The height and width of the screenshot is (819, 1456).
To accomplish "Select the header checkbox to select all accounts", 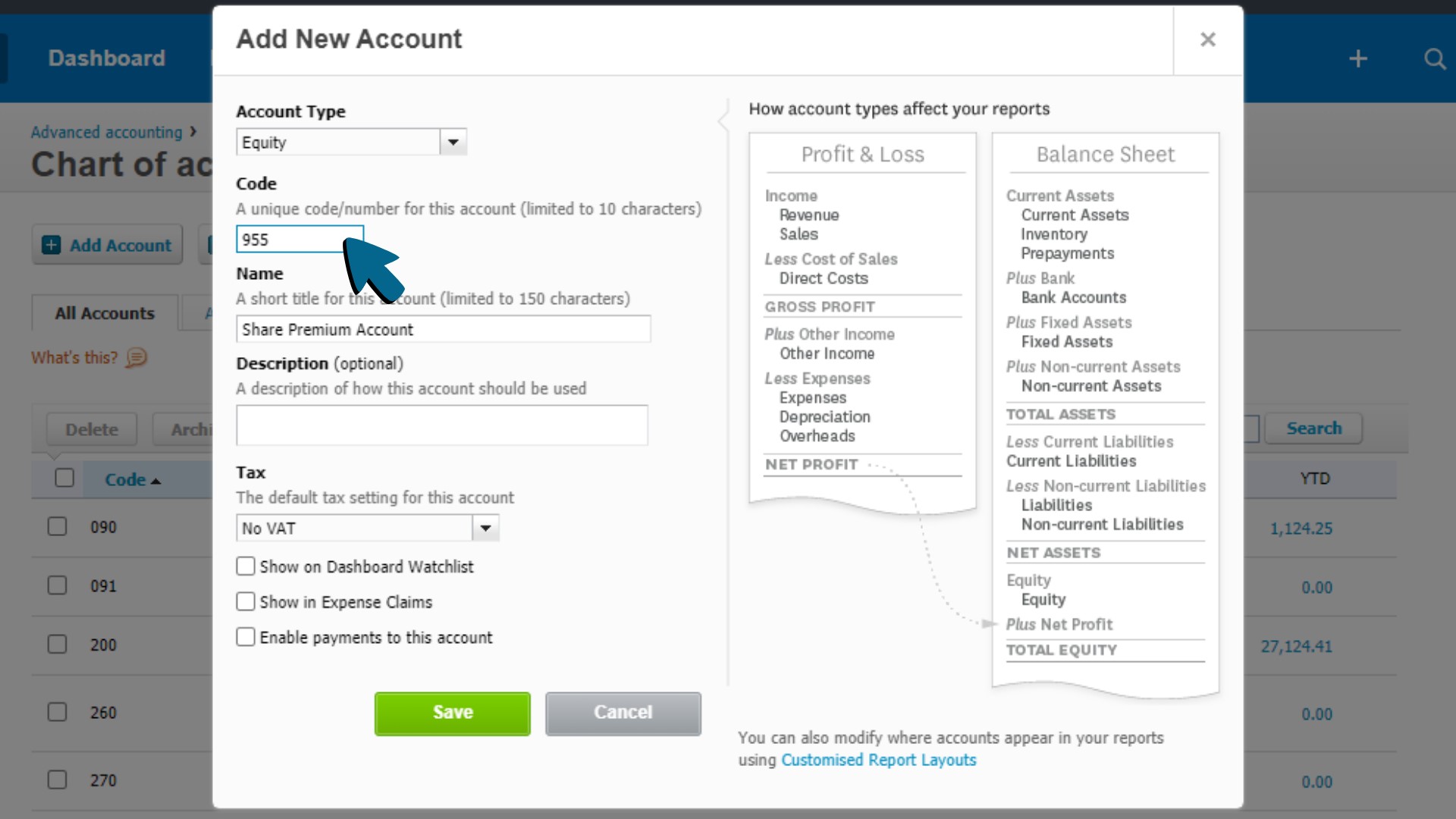I will point(64,478).
